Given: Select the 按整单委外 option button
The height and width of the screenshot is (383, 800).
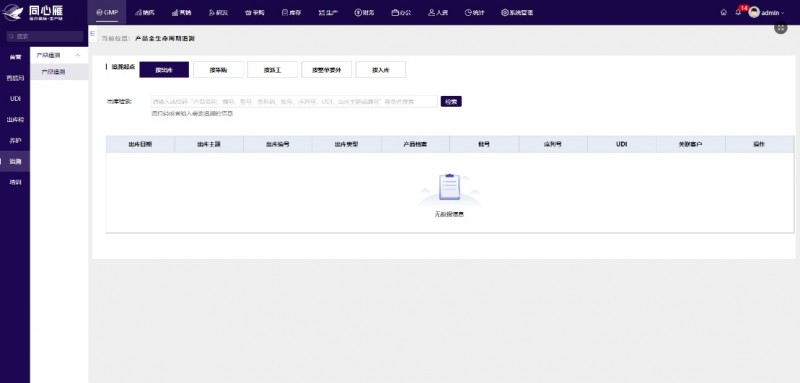Looking at the screenshot, I should (327, 70).
